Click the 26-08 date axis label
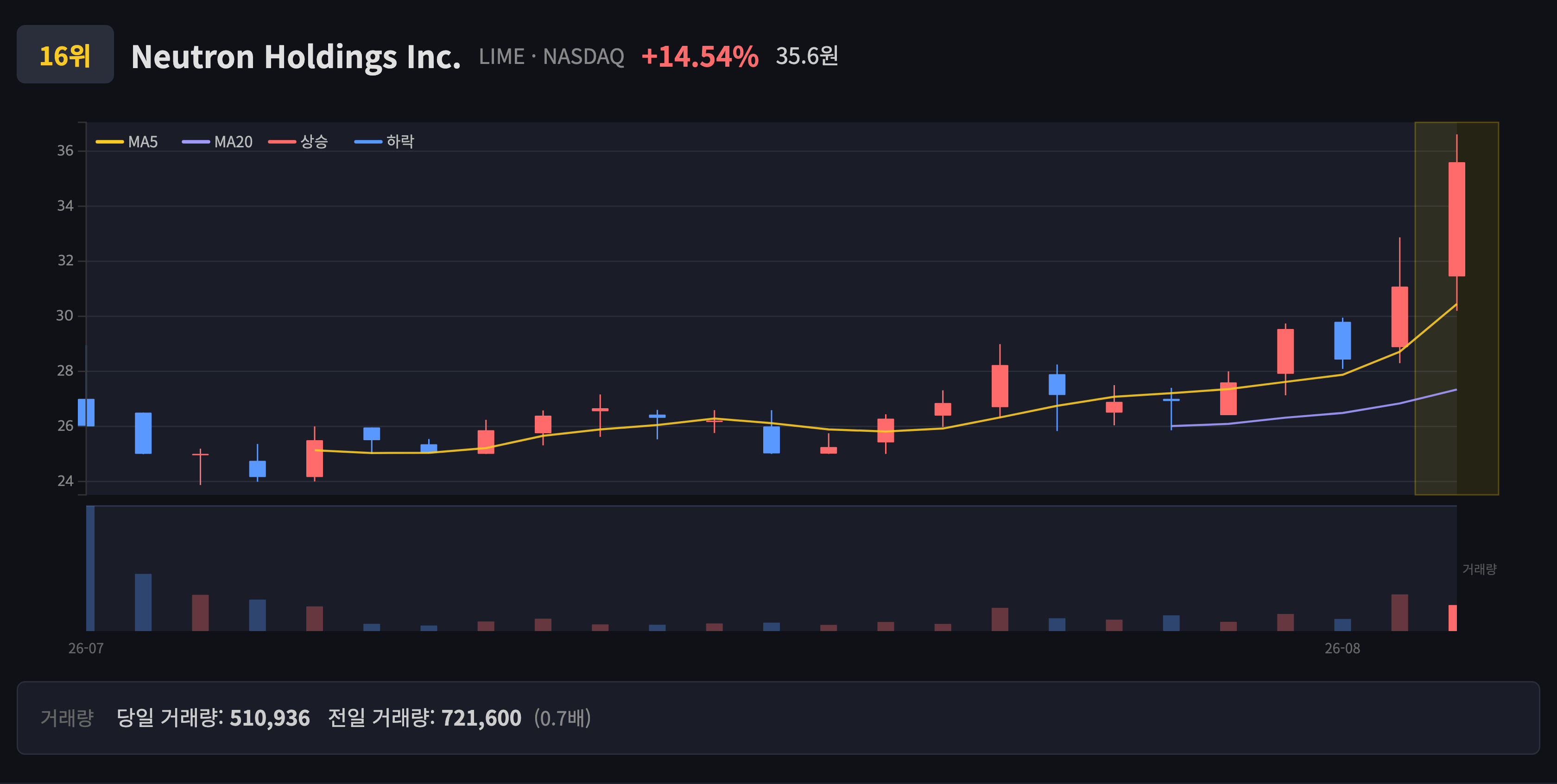This screenshot has width=1557, height=784. click(x=1342, y=649)
